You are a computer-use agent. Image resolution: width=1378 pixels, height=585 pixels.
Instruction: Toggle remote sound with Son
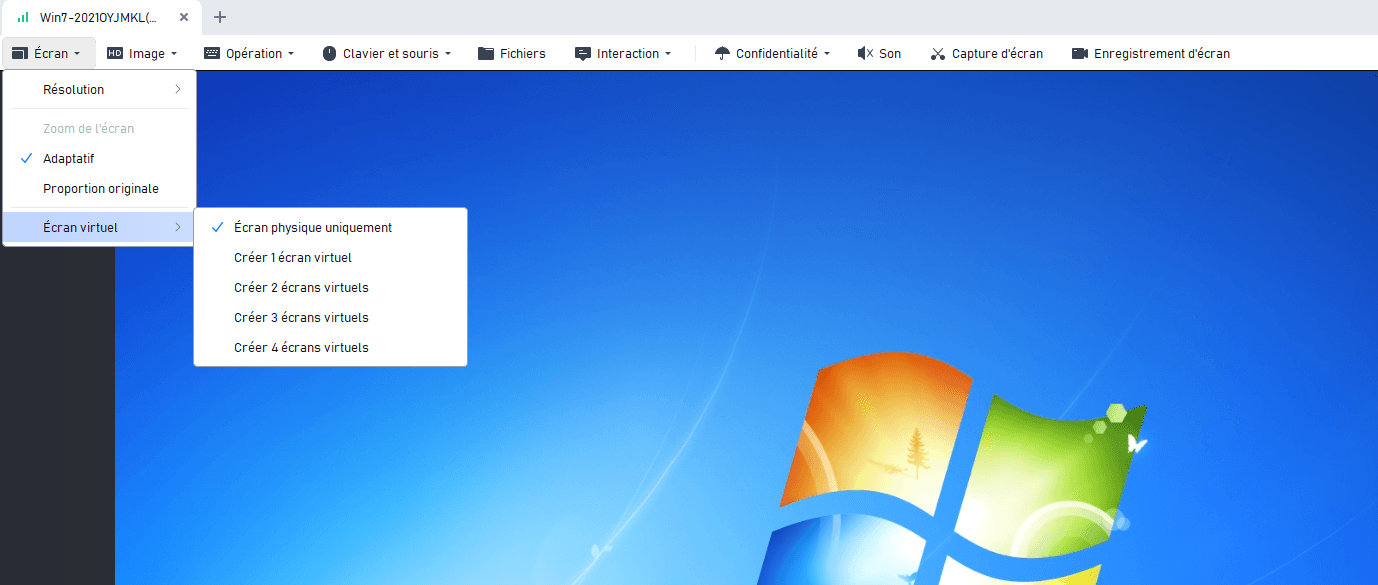click(879, 54)
